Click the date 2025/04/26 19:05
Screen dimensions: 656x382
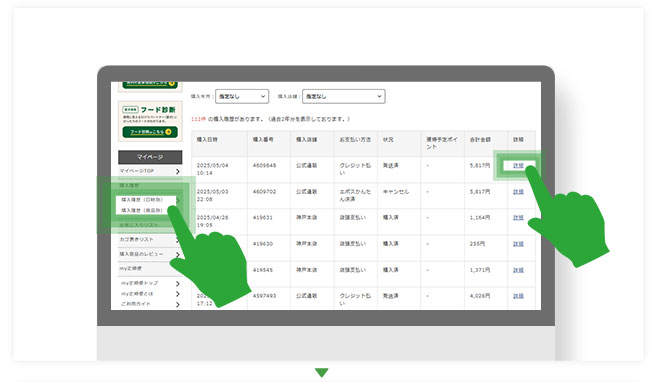(213, 221)
